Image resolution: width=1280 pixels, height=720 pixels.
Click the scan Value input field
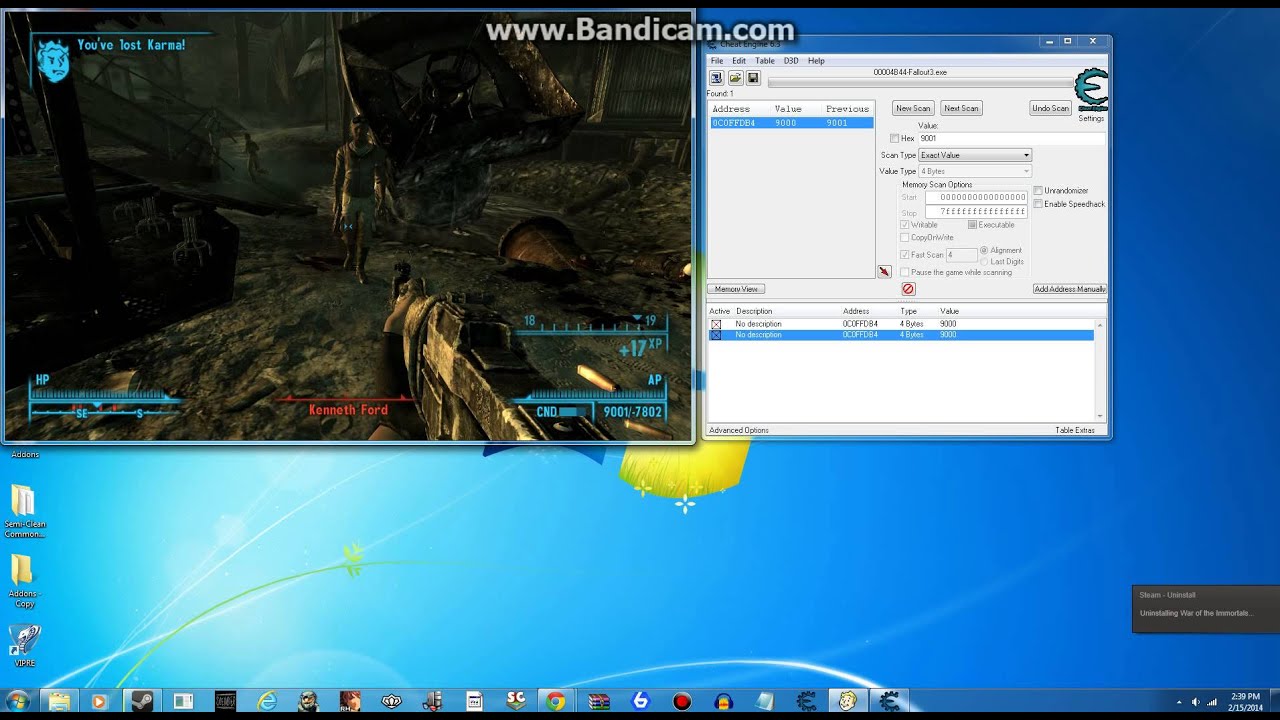coord(1011,138)
